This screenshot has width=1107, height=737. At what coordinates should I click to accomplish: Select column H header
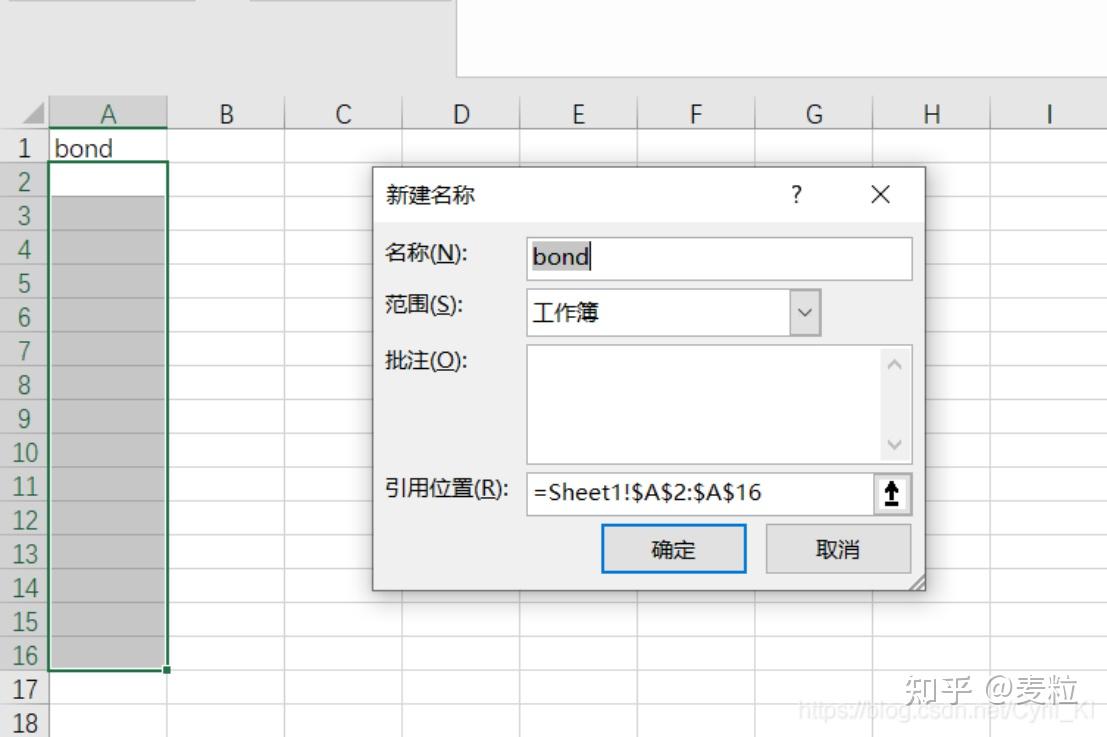pyautogui.click(x=930, y=113)
